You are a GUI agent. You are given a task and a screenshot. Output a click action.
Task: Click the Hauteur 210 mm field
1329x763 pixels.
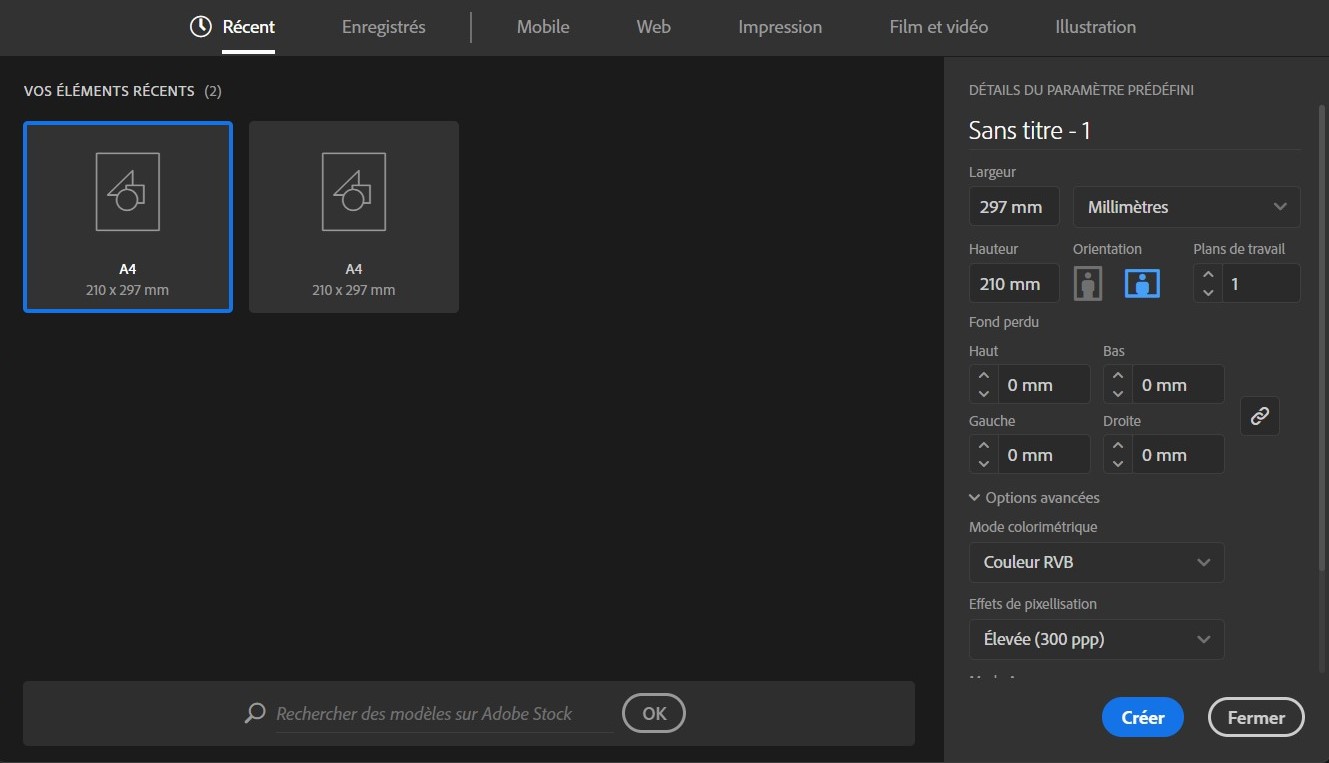[x=1014, y=284]
